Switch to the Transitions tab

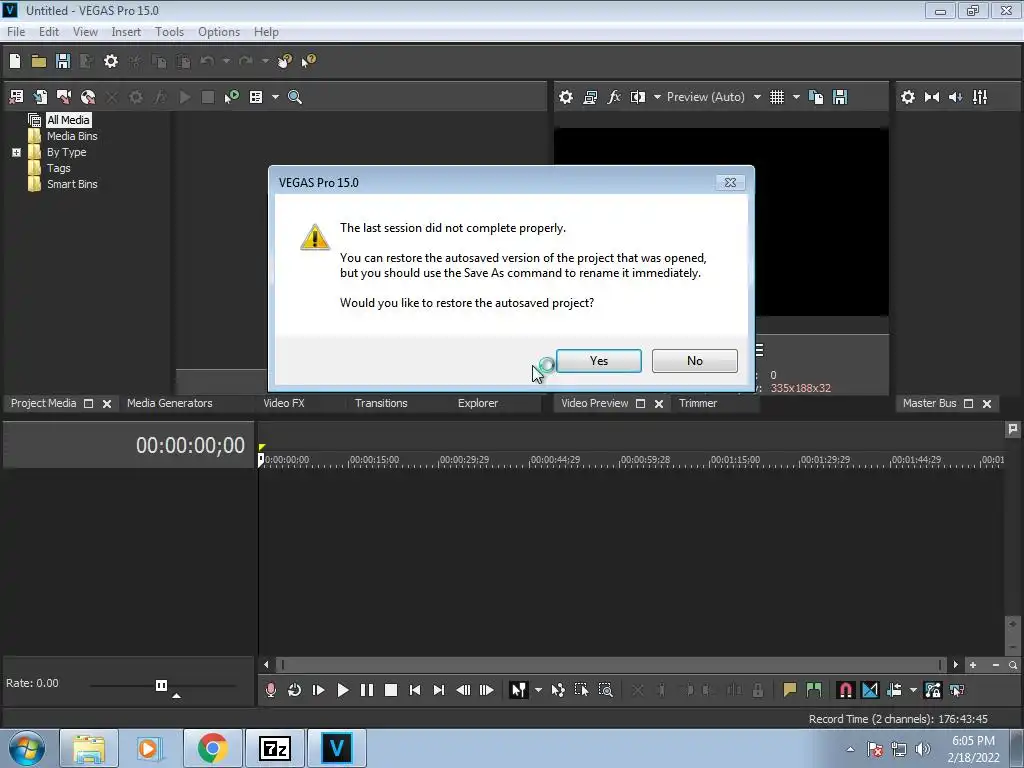(x=381, y=403)
